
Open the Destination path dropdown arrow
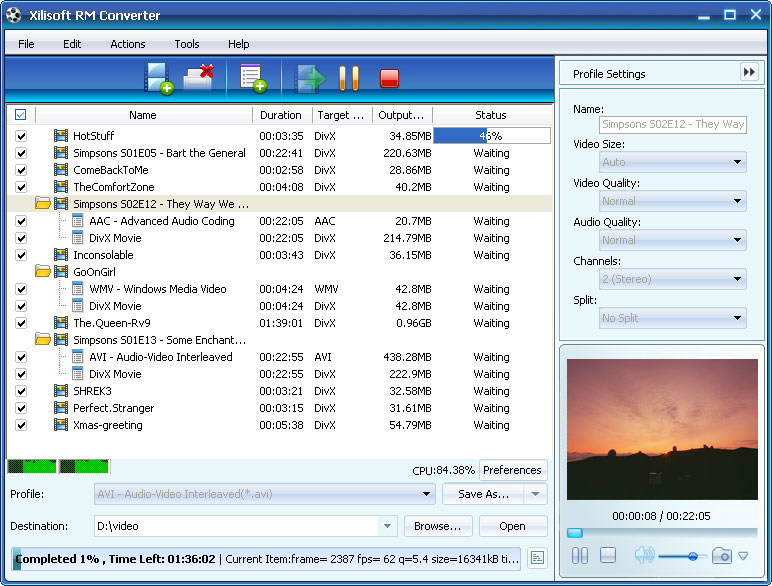pos(387,526)
